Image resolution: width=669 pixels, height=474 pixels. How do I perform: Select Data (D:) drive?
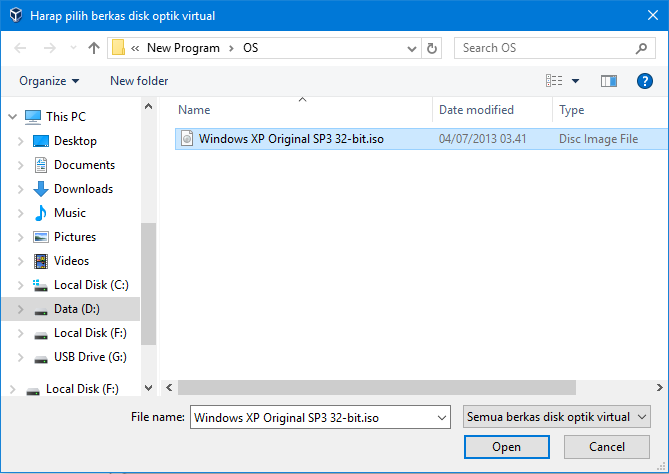coord(77,309)
